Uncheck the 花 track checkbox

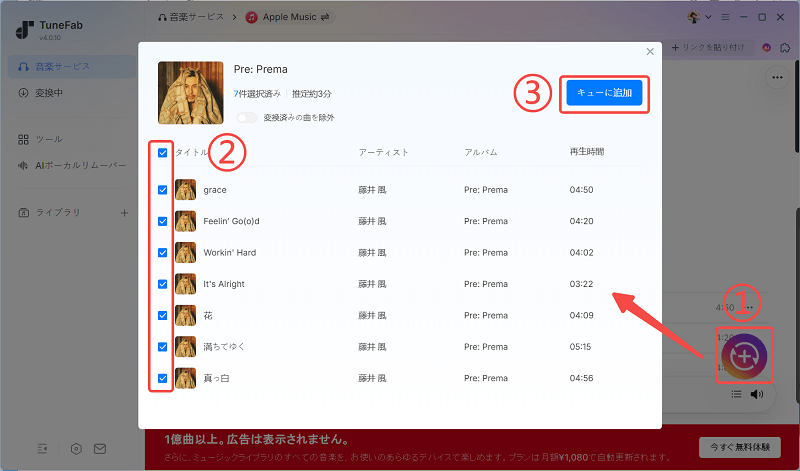[x=163, y=315]
